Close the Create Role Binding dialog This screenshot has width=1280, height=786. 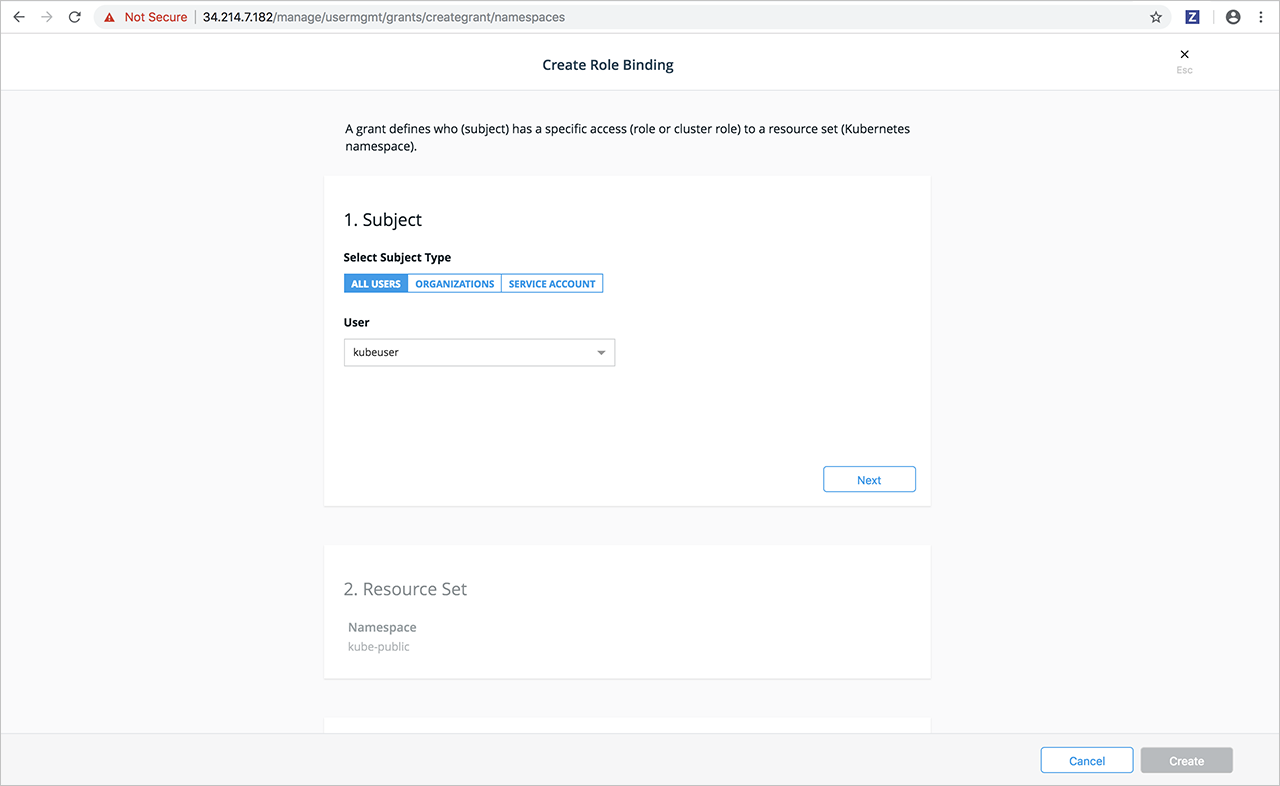pos(1184,55)
